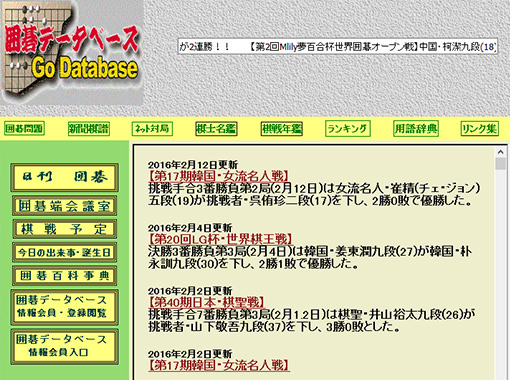
Task: Open the 用語辞典 menu button
Action: [416, 129]
